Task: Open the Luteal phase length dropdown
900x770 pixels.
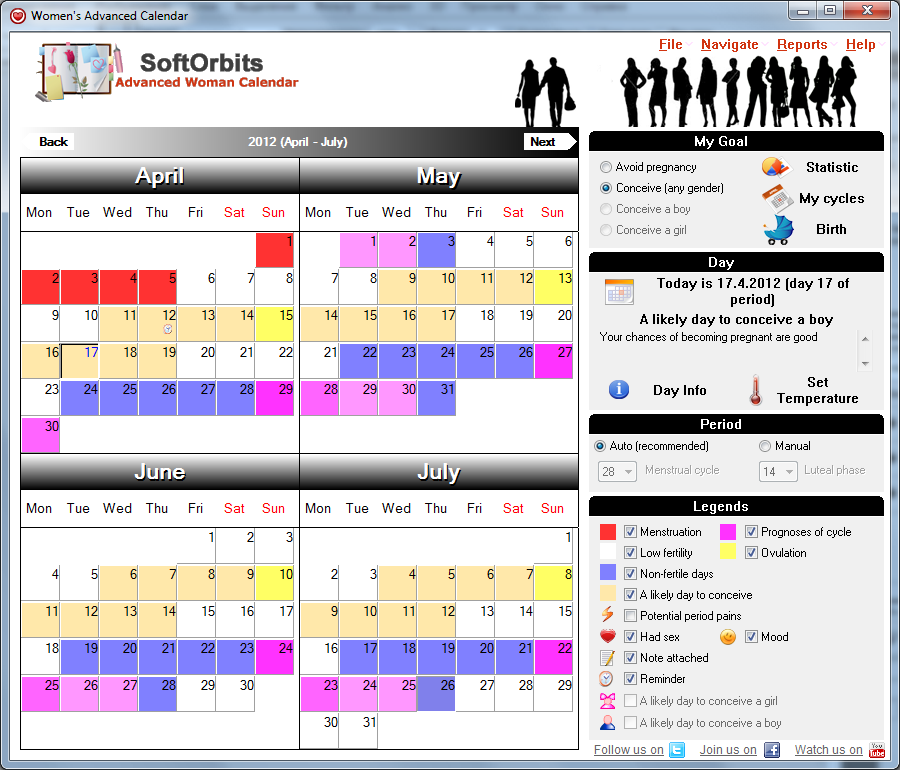Action: [x=778, y=471]
